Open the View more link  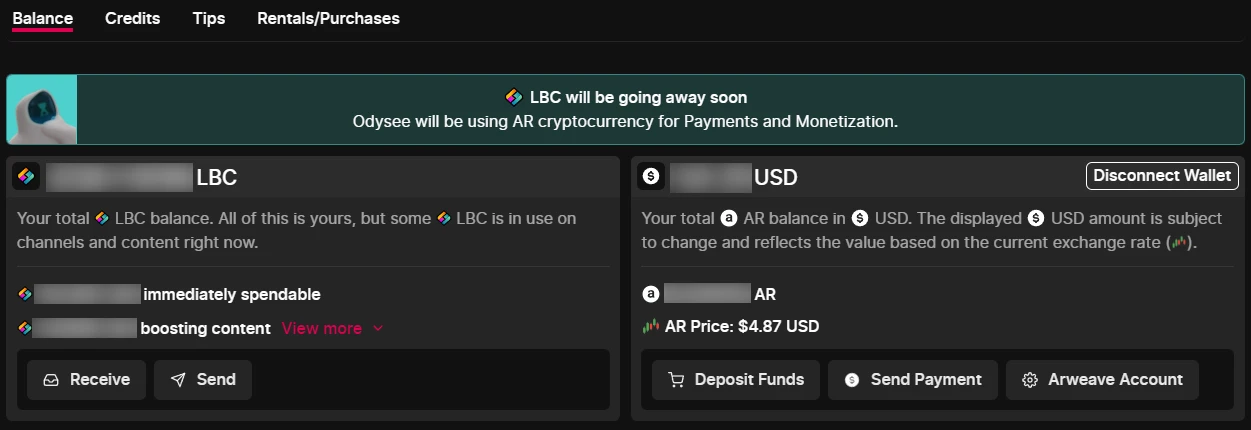[322, 328]
